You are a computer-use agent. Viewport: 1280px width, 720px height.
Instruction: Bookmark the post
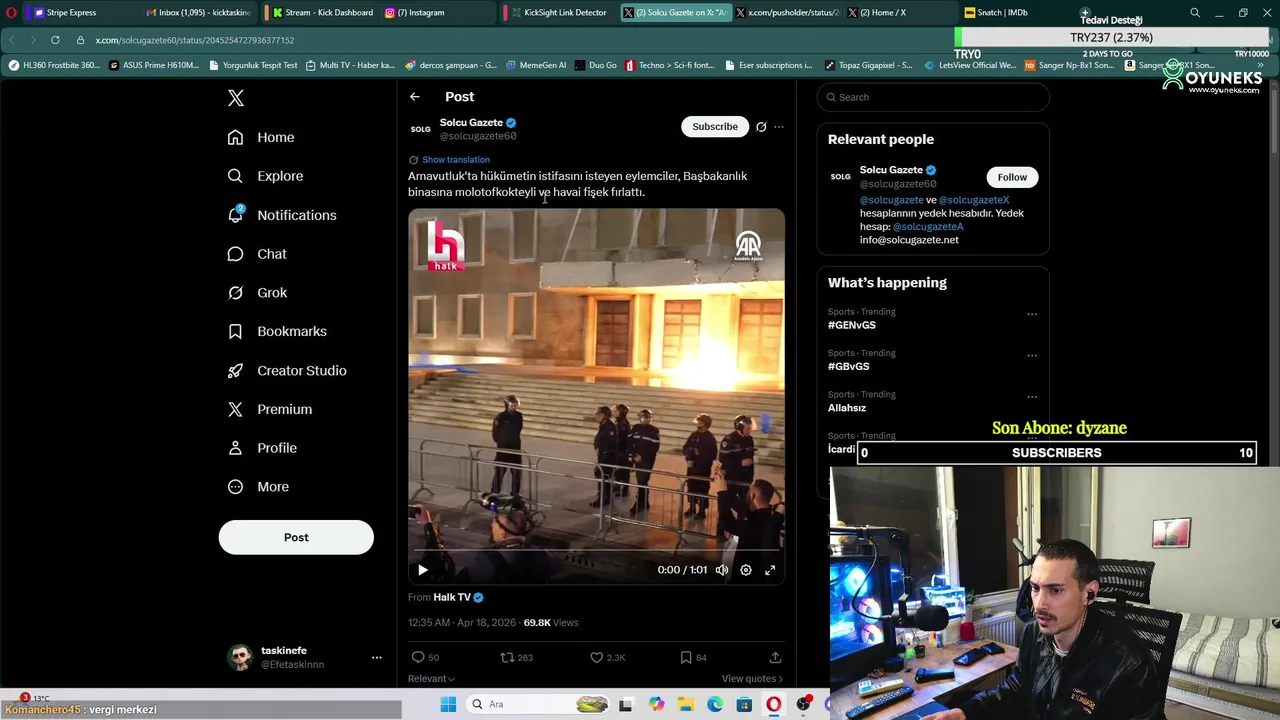click(686, 657)
